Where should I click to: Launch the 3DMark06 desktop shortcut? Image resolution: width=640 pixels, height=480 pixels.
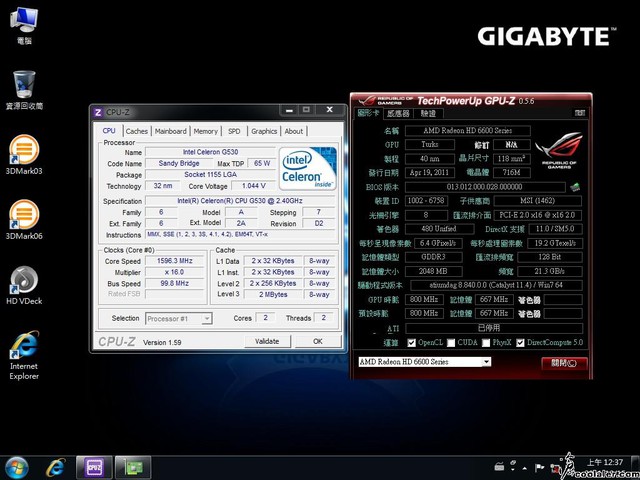coord(24,220)
